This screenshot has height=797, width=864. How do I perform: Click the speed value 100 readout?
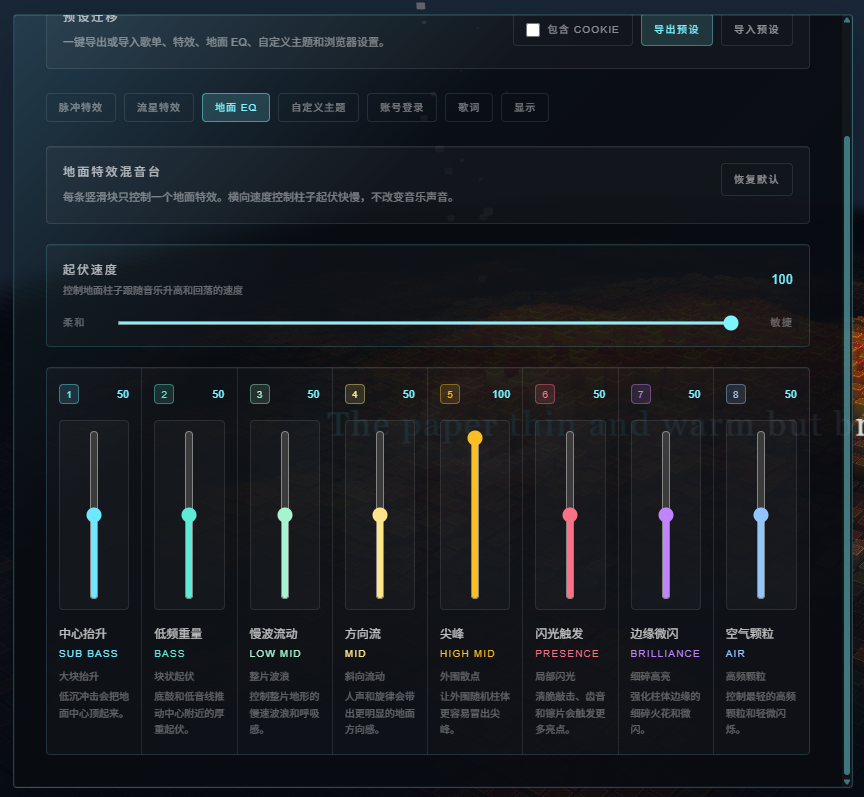point(782,279)
